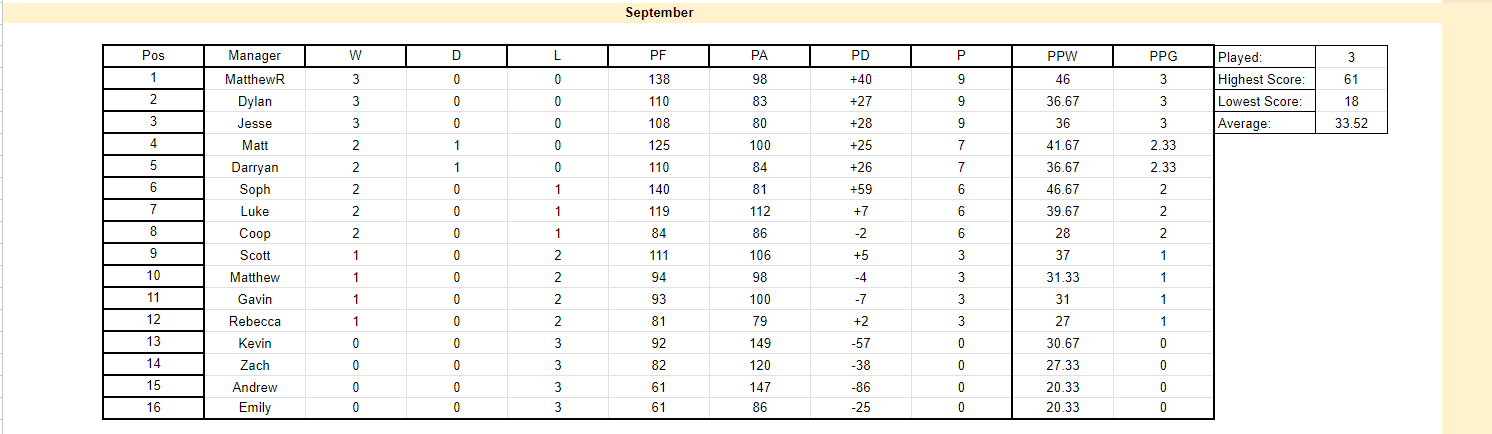Select position 8 cell for Coop
Image resolution: width=1492 pixels, height=434 pixels.
pos(153,233)
